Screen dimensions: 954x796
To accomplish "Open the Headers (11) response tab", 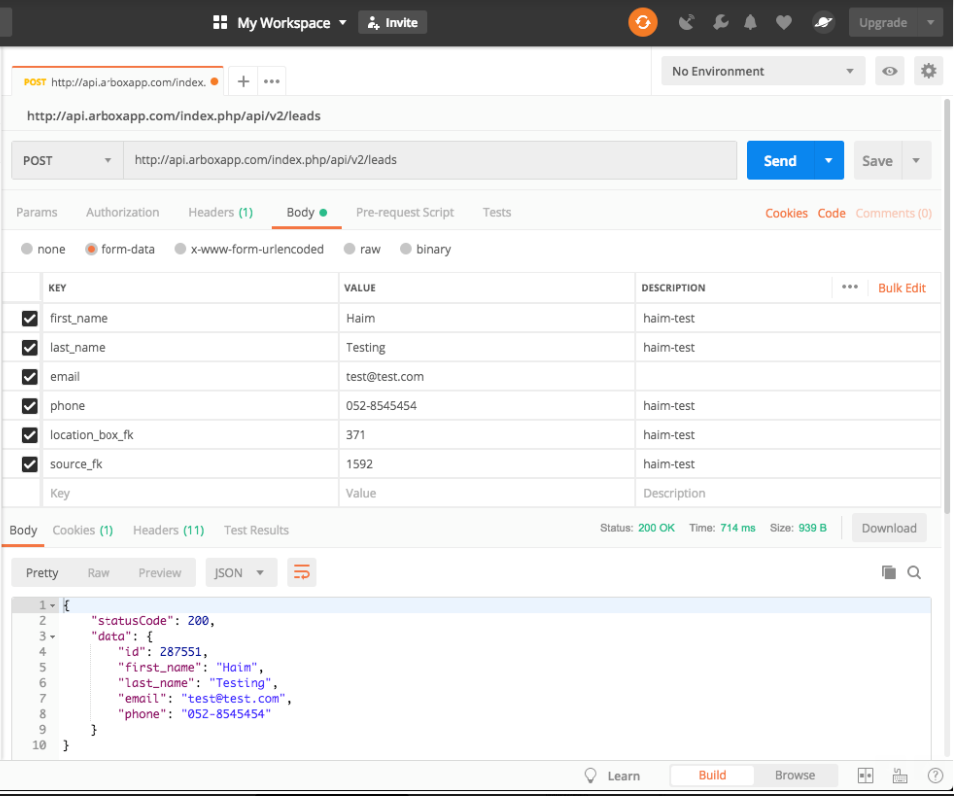I will (x=168, y=530).
